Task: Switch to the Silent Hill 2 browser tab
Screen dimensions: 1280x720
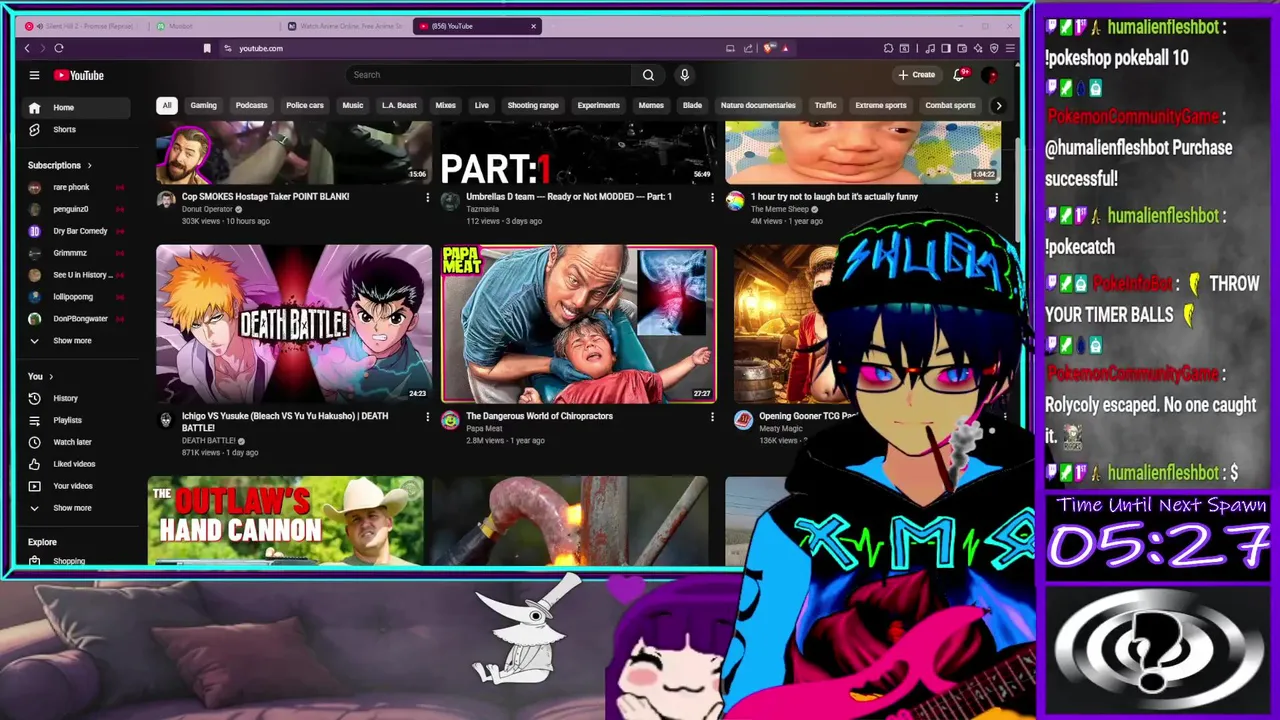Action: tap(84, 26)
